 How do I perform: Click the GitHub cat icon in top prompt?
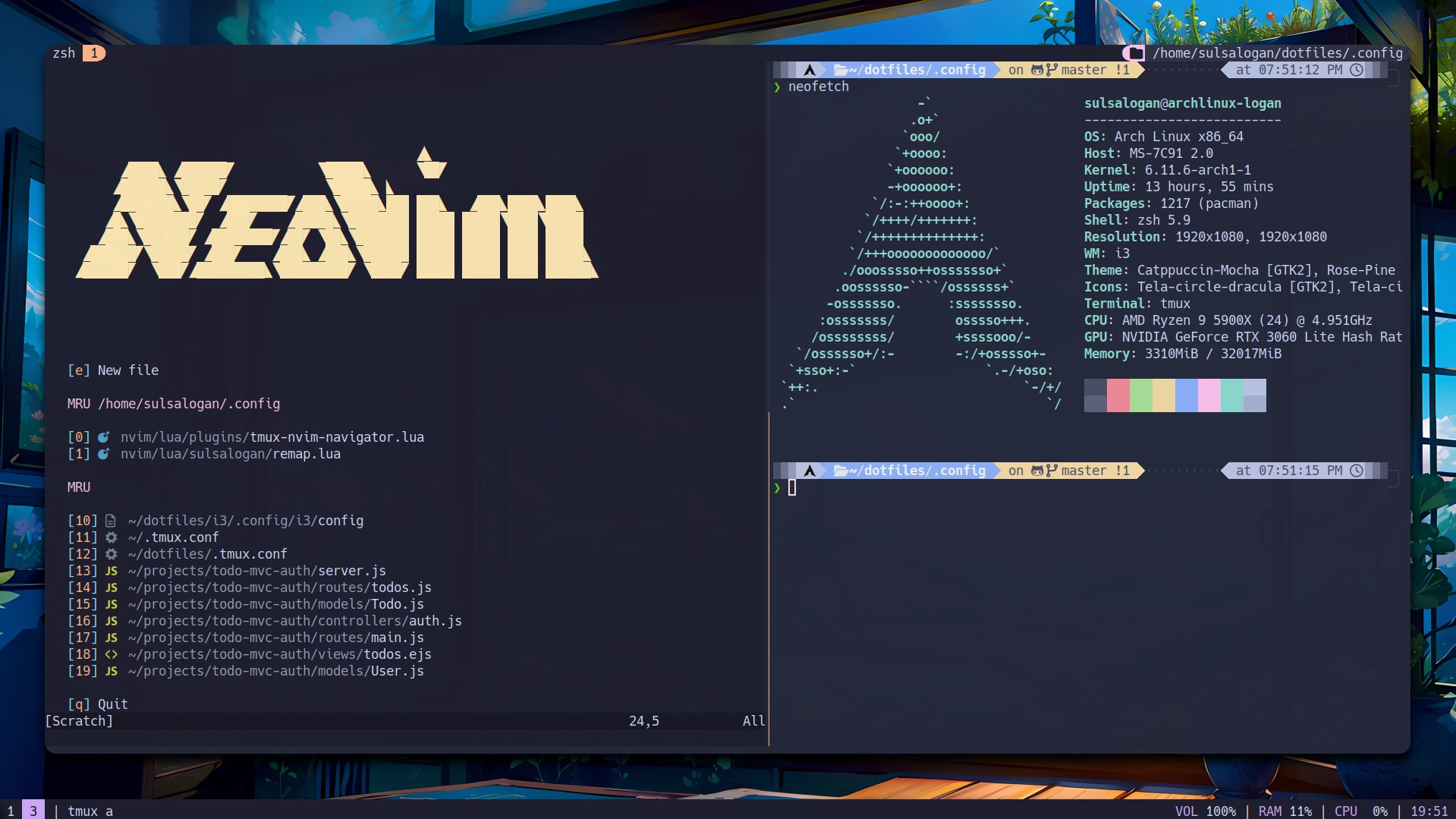coord(1037,70)
